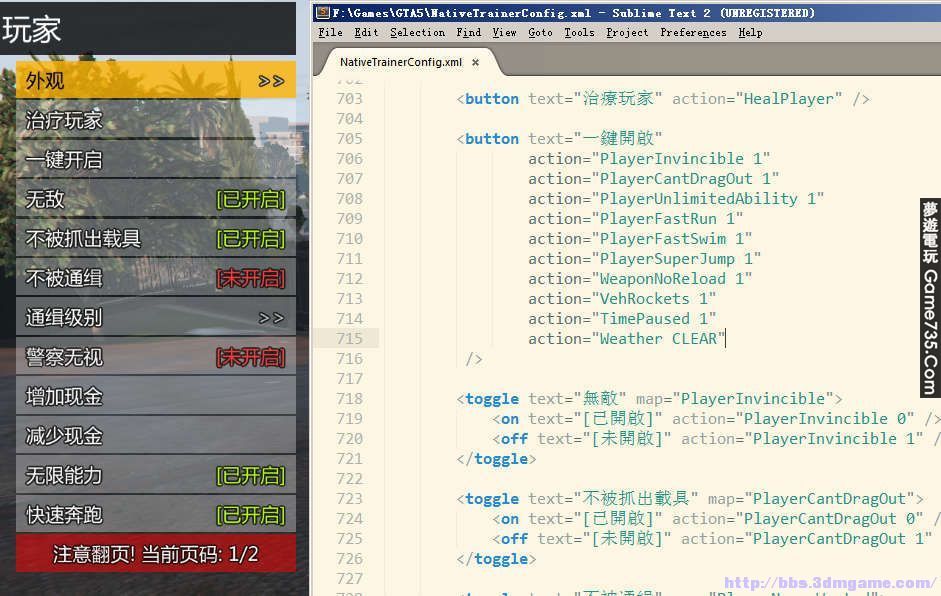Select 治疗玩家 in the trainer menu
The image size is (941, 596).
click(155, 120)
